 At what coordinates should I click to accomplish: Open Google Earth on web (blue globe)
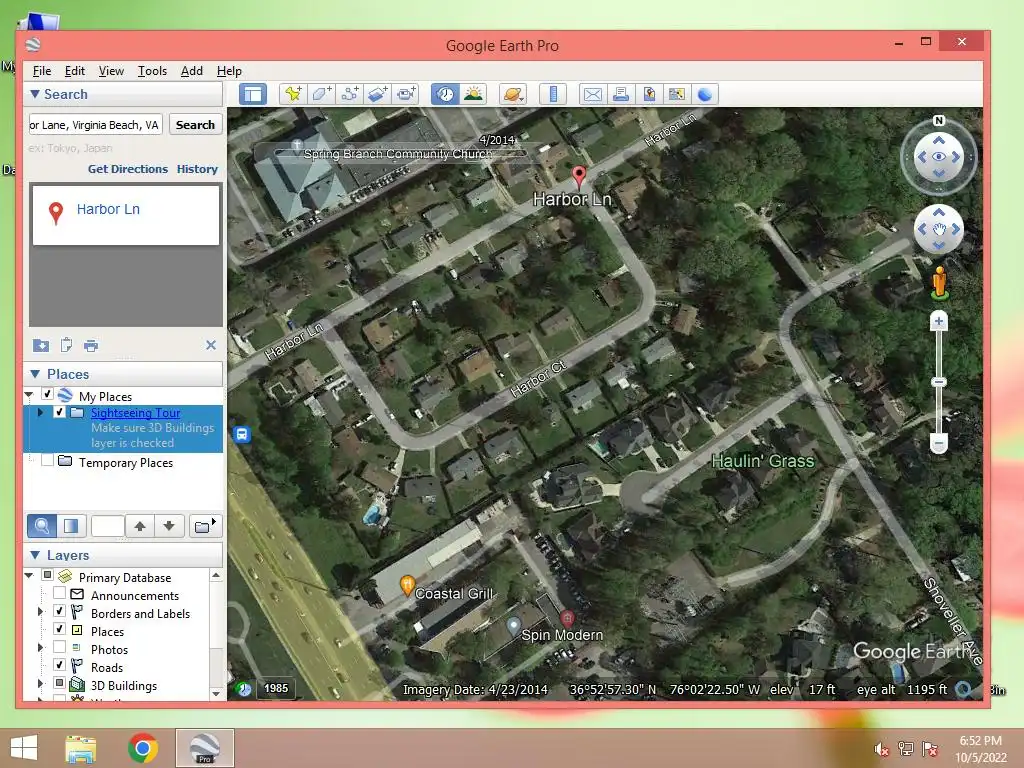click(705, 94)
